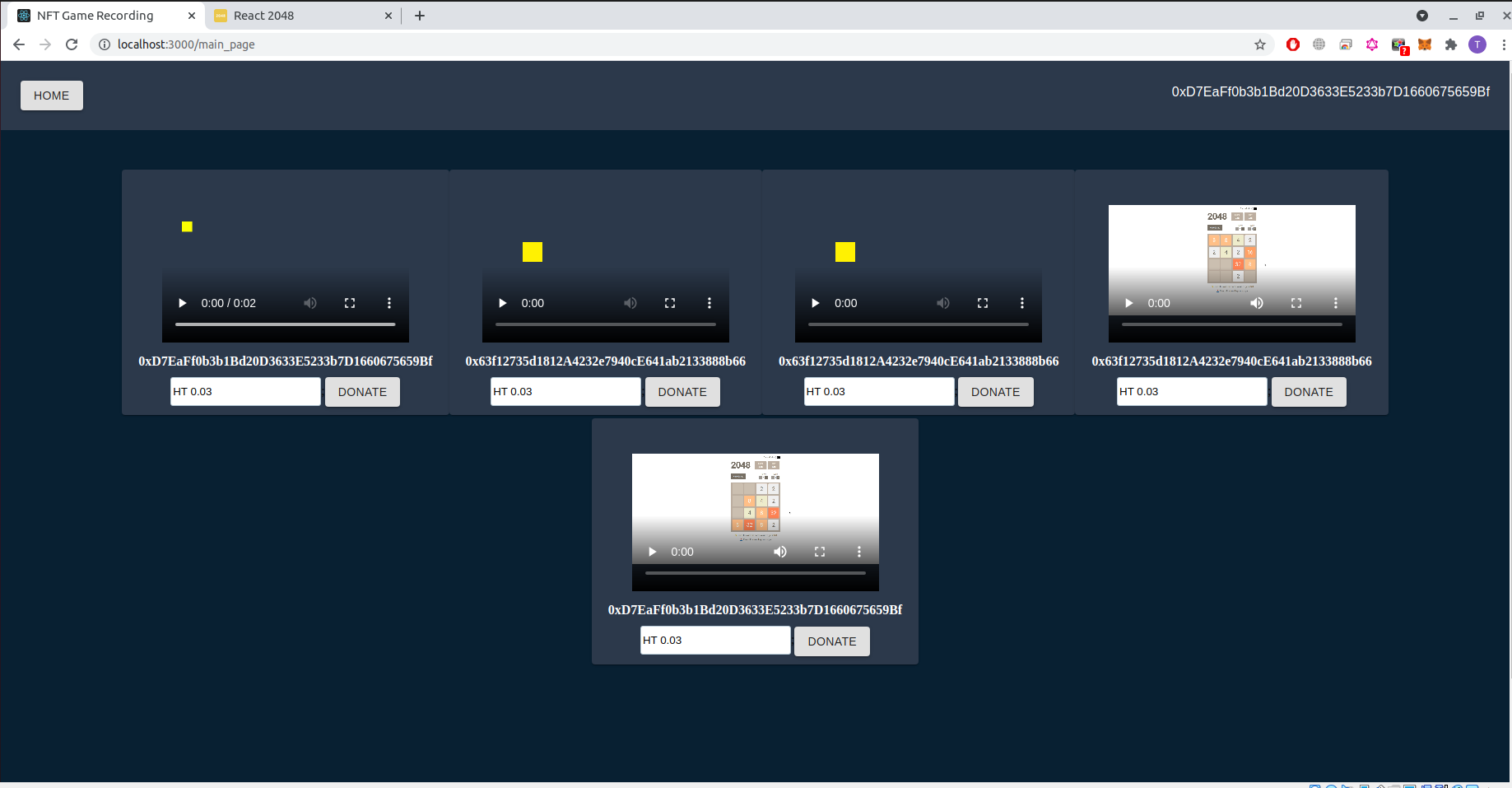The image size is (1512, 788).
Task: Click the HOME button
Action: click(52, 96)
